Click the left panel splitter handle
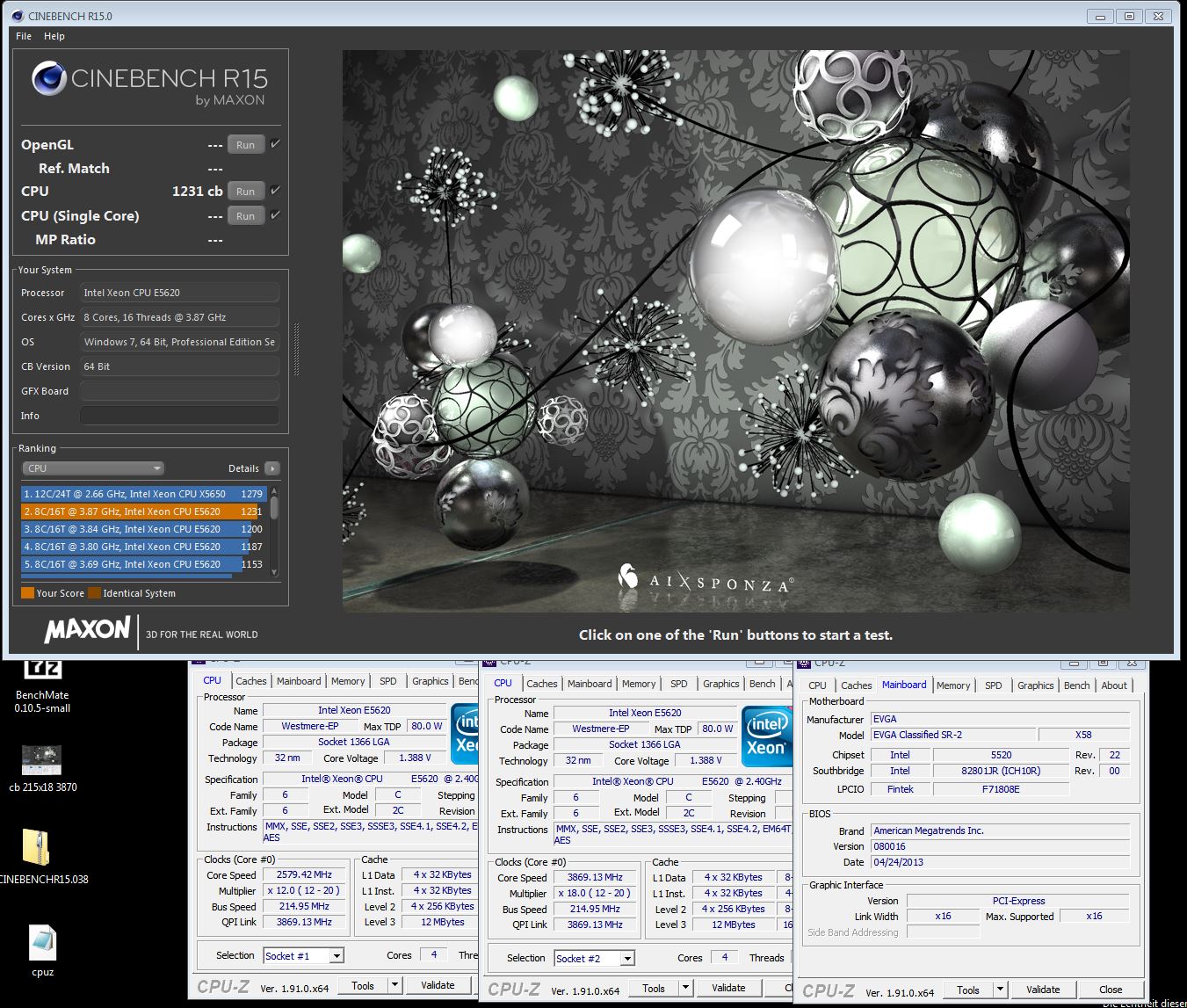Viewport: 1187px width, 1008px height. [297, 350]
